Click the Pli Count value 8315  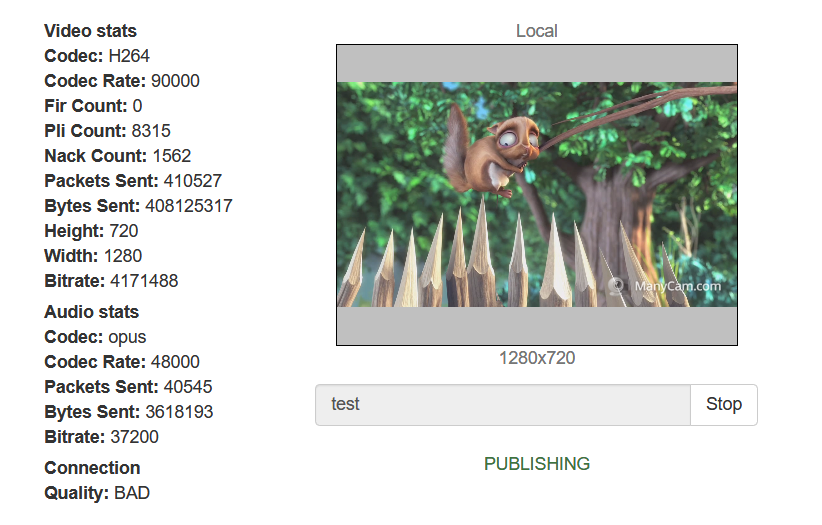coord(151,131)
